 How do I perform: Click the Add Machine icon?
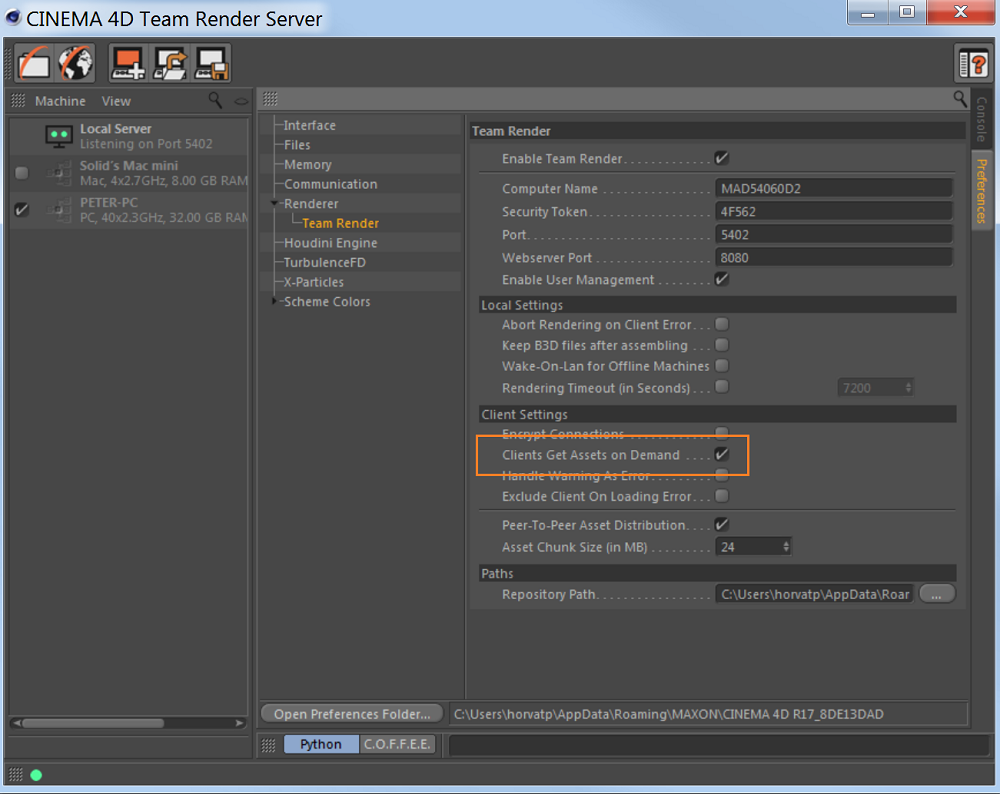pyautogui.click(x=128, y=63)
